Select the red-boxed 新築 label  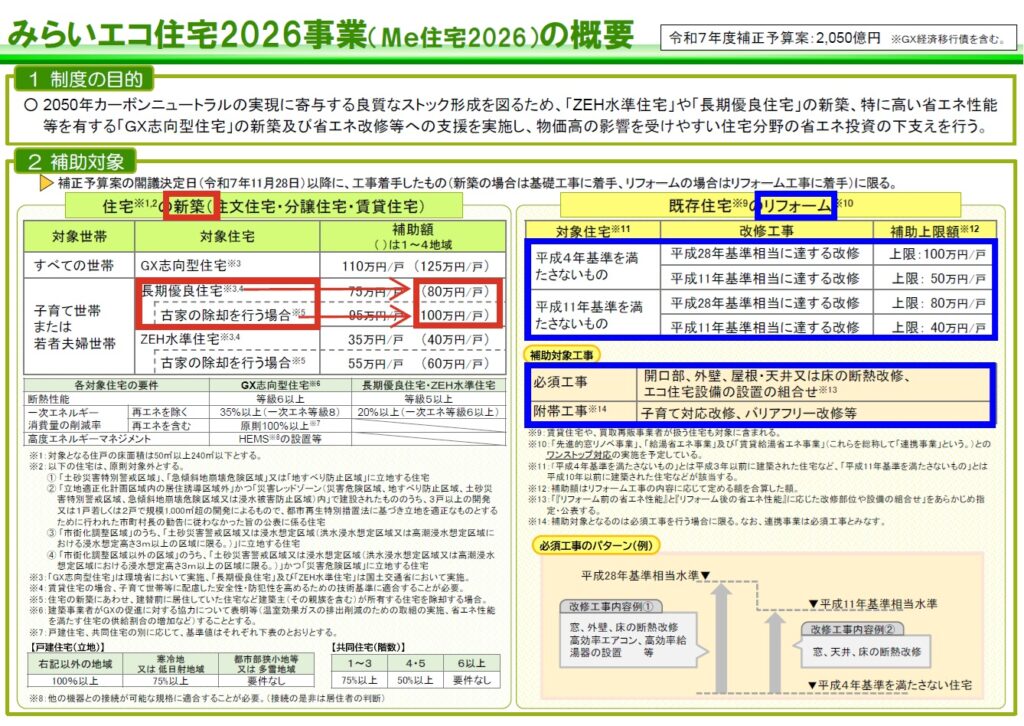click(x=187, y=207)
